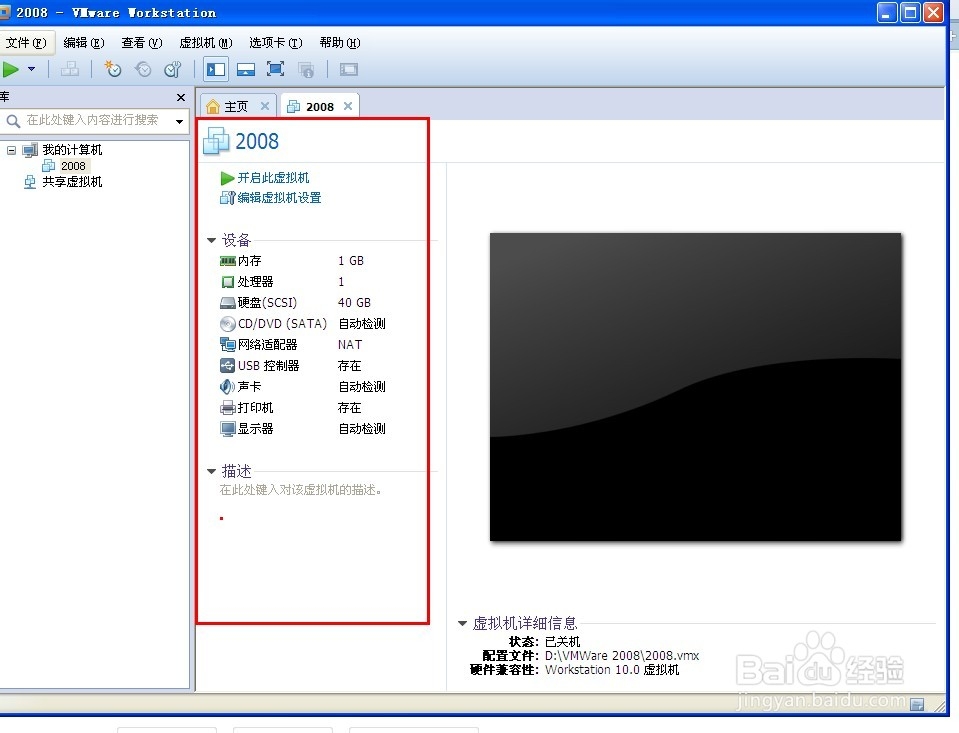Image resolution: width=959 pixels, height=733 pixels.
Task: Open the 选项卡(T) menu
Action: (276, 43)
